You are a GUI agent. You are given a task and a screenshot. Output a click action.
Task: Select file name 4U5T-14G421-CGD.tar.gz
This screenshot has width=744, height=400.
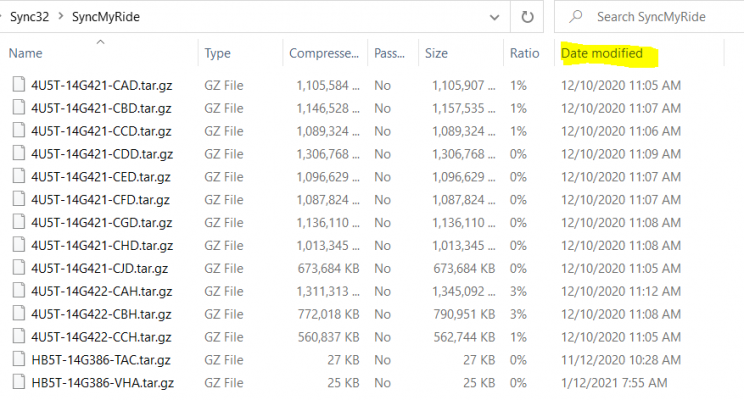102,223
